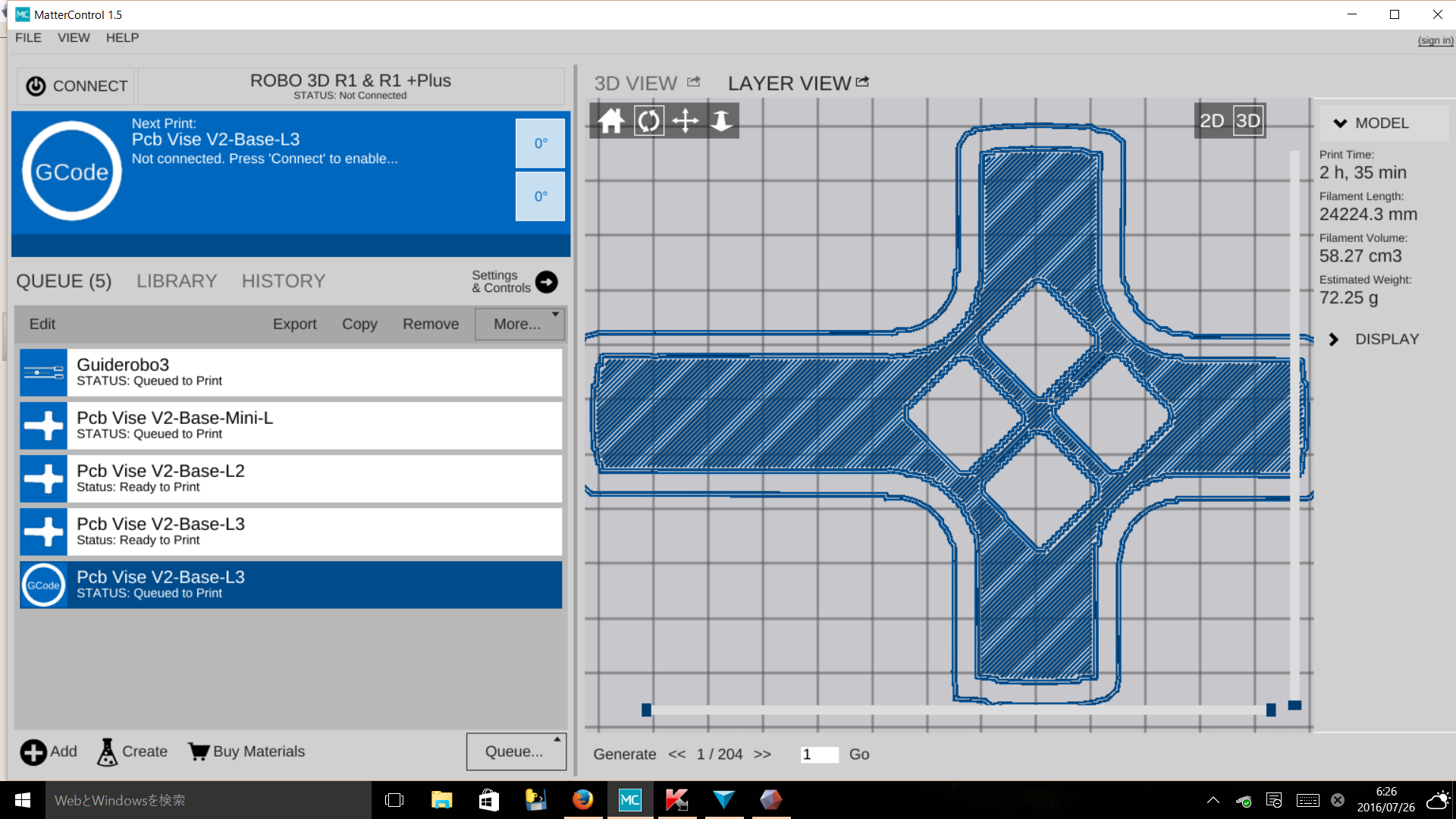The width and height of the screenshot is (1456, 819).
Task: Switch layer view to 2D mode
Action: [x=1212, y=121]
